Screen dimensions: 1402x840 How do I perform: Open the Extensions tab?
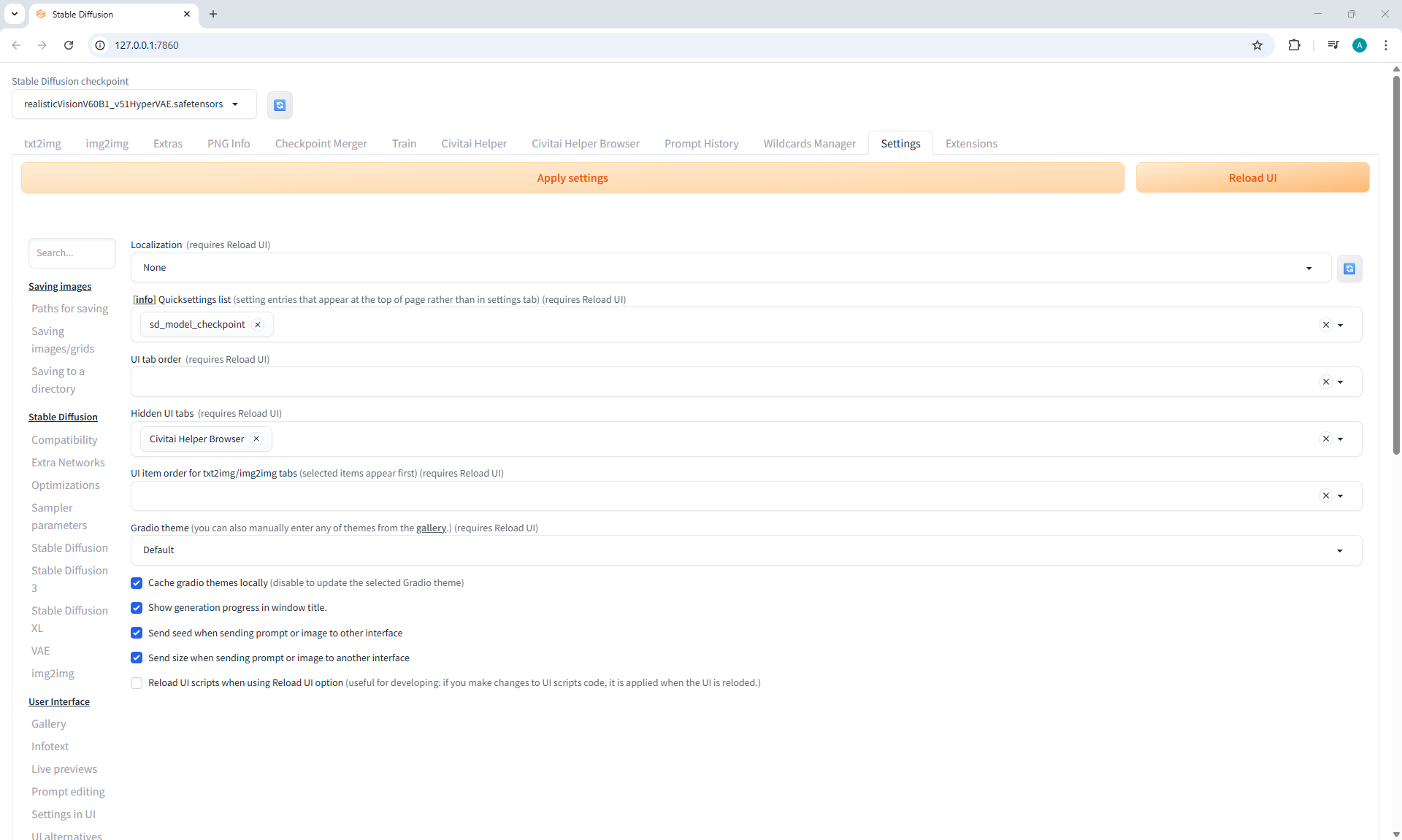click(970, 144)
